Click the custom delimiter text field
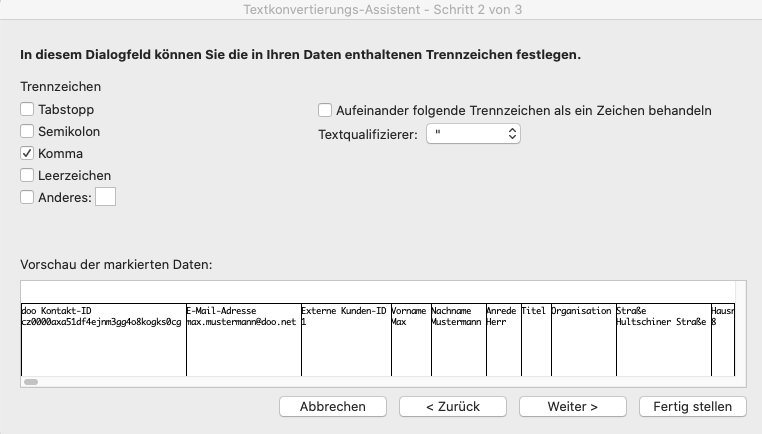The height and width of the screenshot is (434, 762). (x=105, y=197)
